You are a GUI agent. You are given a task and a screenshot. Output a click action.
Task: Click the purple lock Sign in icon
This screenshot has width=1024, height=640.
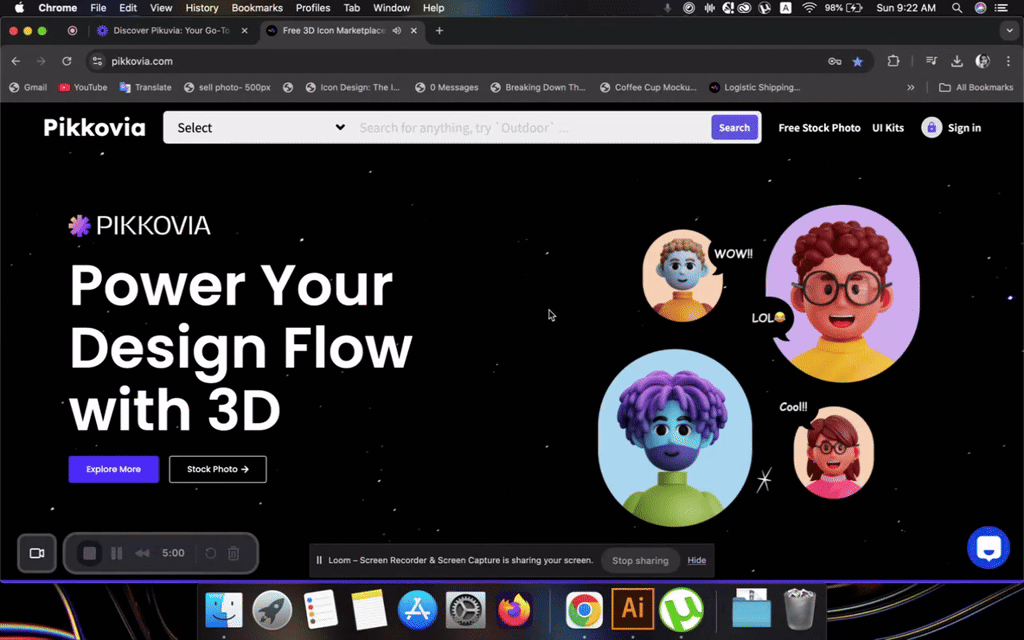[x=931, y=128]
